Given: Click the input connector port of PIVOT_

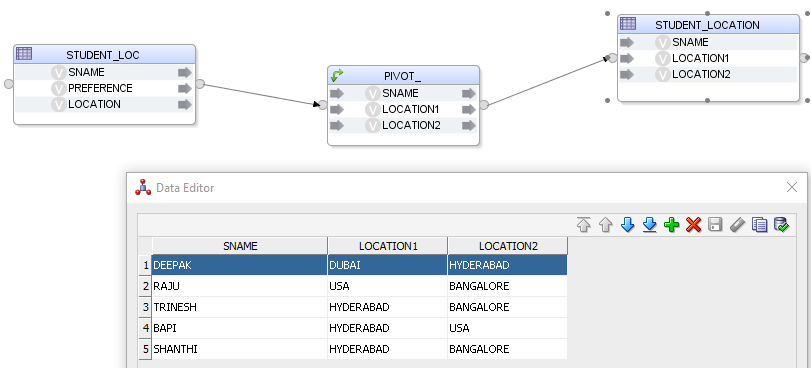Looking at the screenshot, I should click(323, 105).
